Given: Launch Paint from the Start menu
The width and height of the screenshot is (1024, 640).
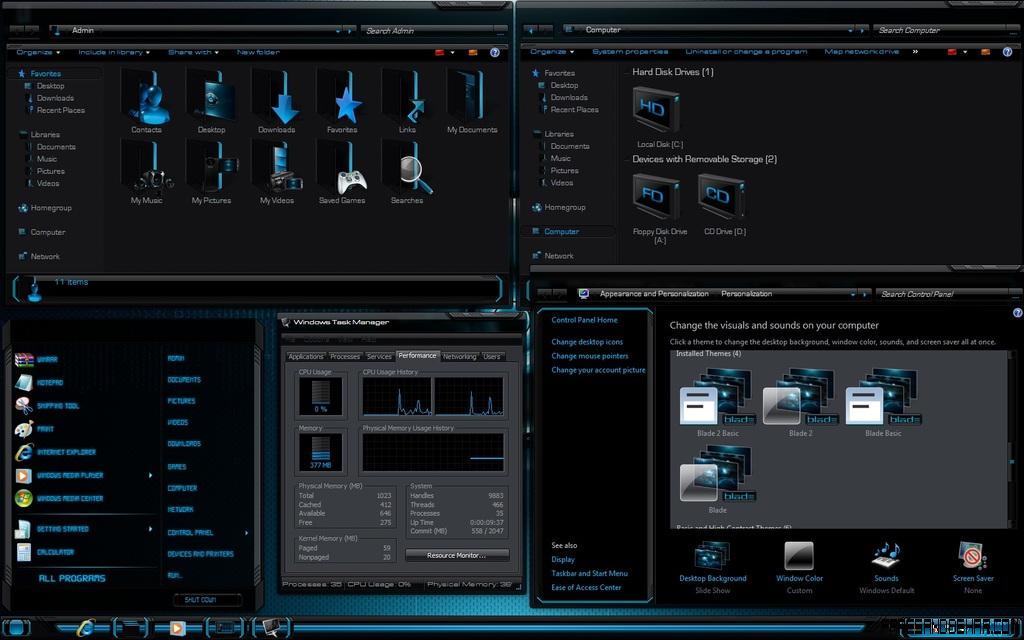Looking at the screenshot, I should pos(24,429).
